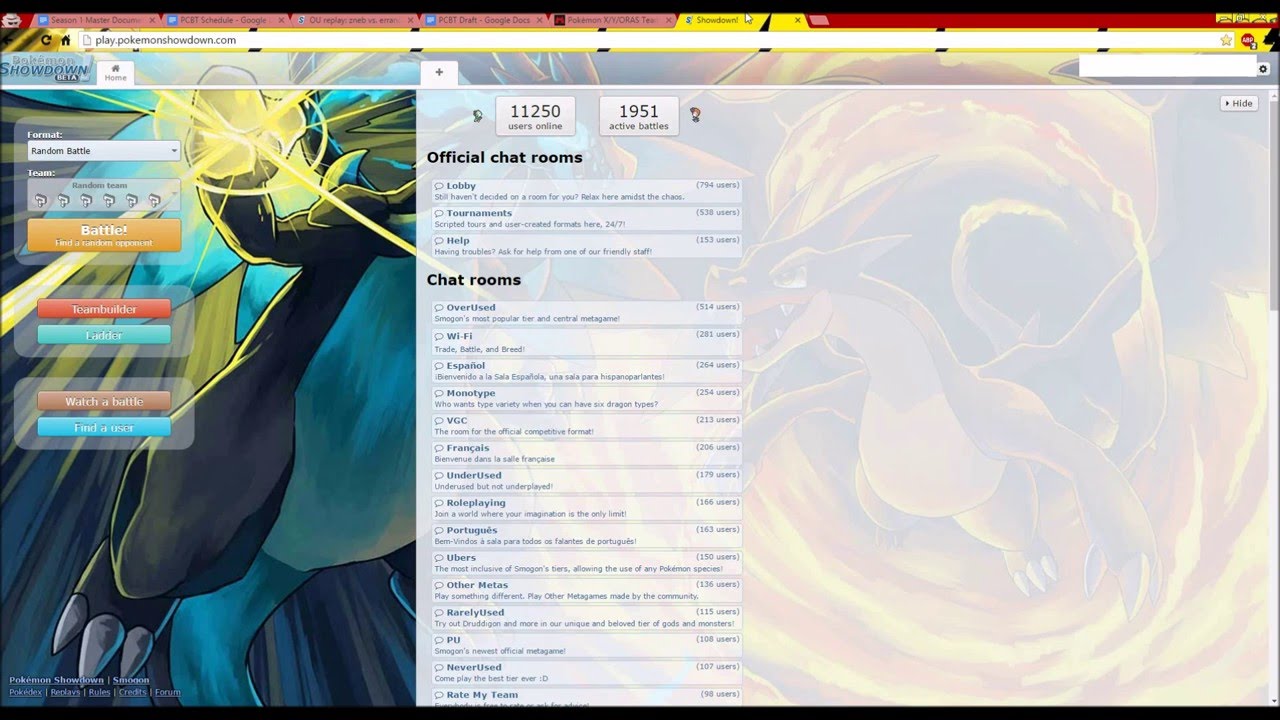Hide the rooms panel with Hide button

coord(1238,103)
